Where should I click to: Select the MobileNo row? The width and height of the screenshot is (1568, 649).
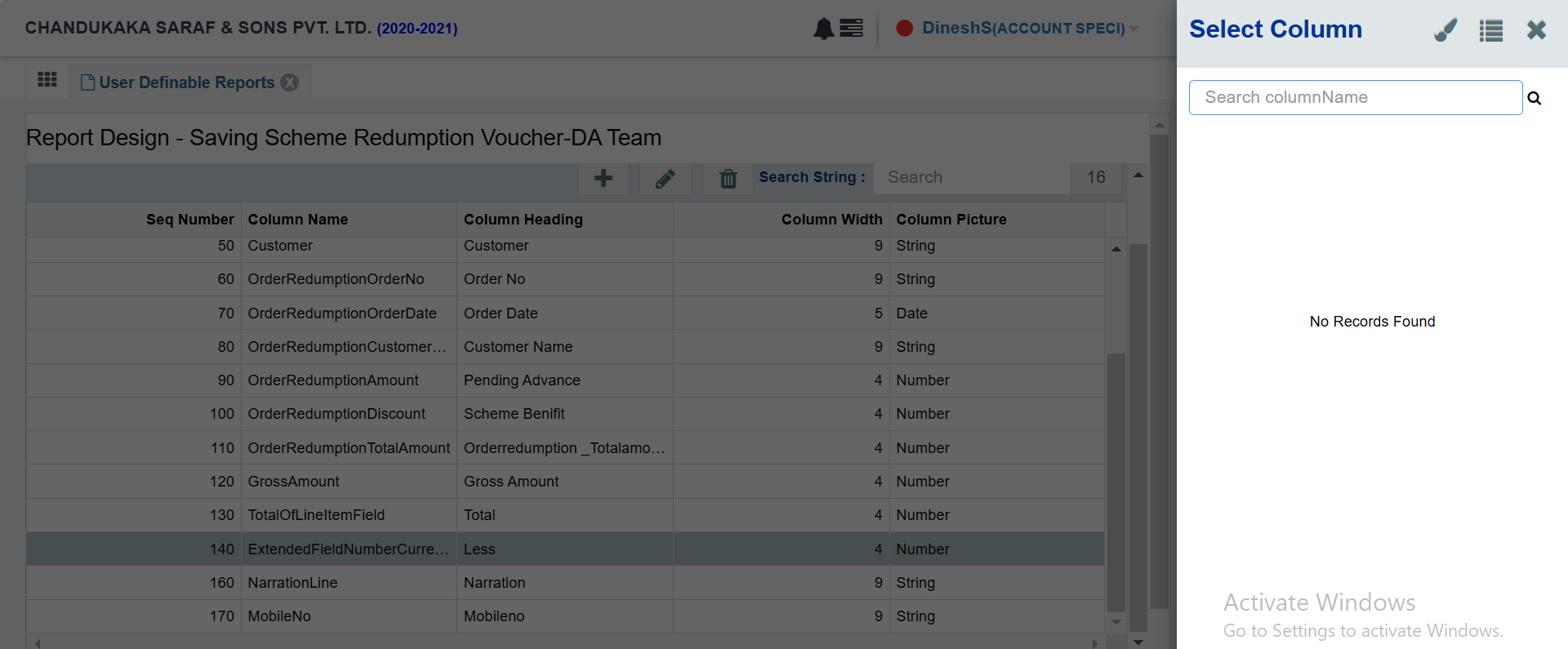[565, 616]
